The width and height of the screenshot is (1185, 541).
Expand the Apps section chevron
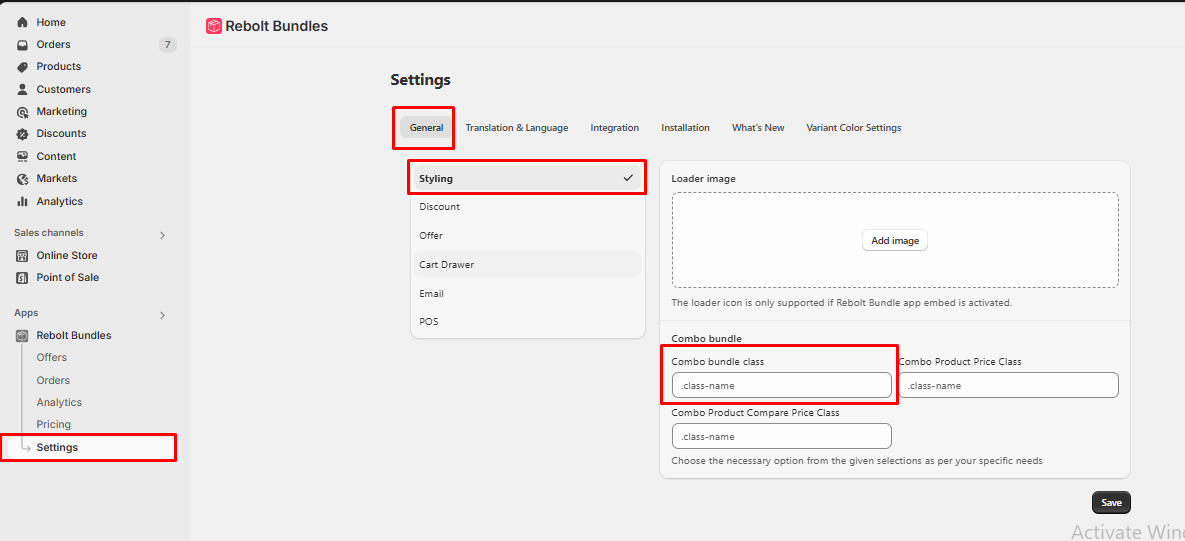162,315
